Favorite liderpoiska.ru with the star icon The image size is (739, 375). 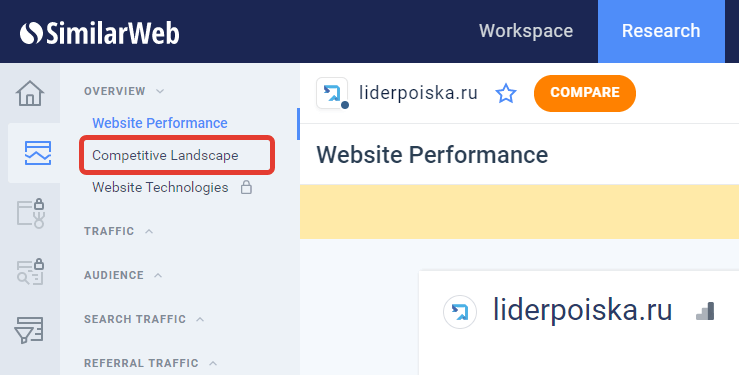point(506,93)
